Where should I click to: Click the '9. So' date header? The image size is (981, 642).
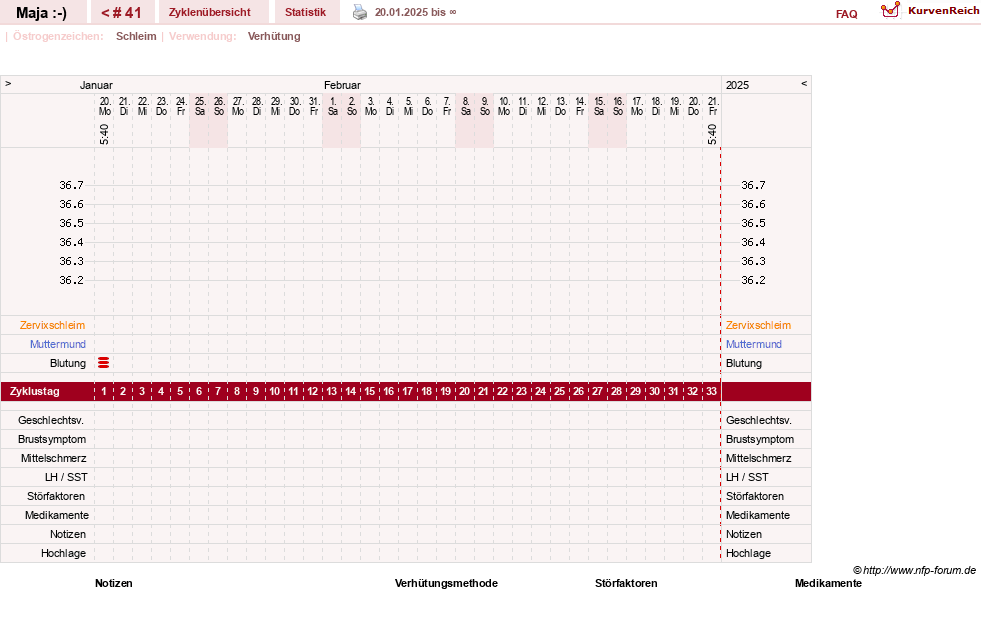[x=485, y=106]
